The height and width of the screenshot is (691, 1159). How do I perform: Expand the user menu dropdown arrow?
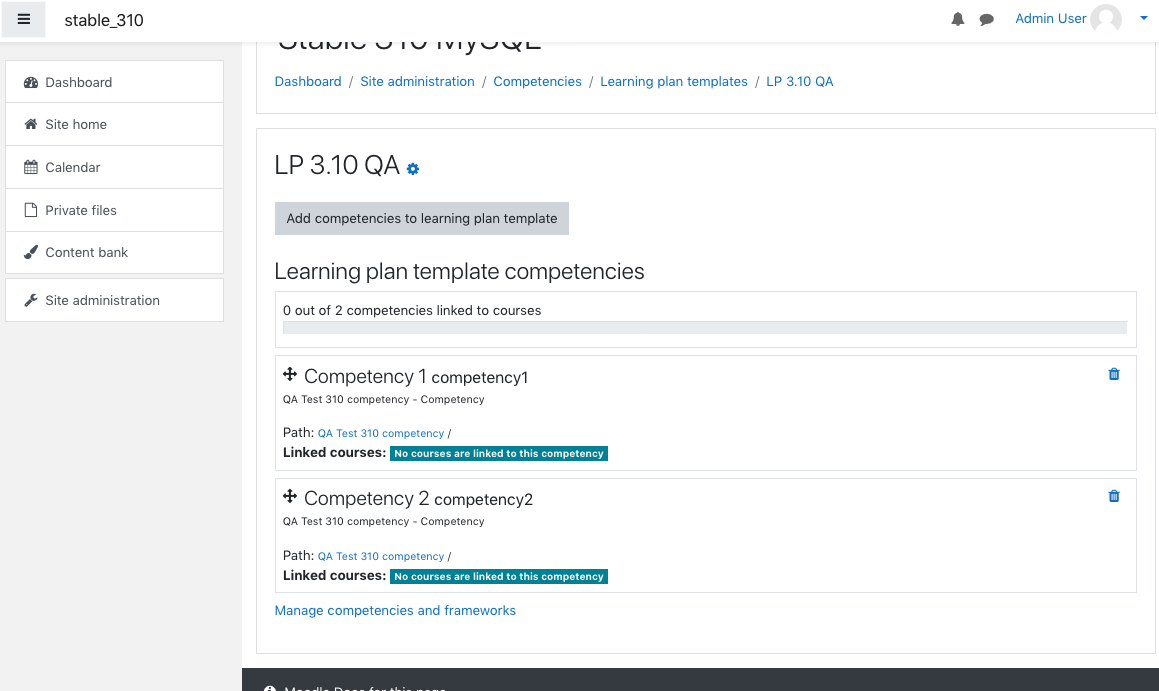(x=1143, y=18)
